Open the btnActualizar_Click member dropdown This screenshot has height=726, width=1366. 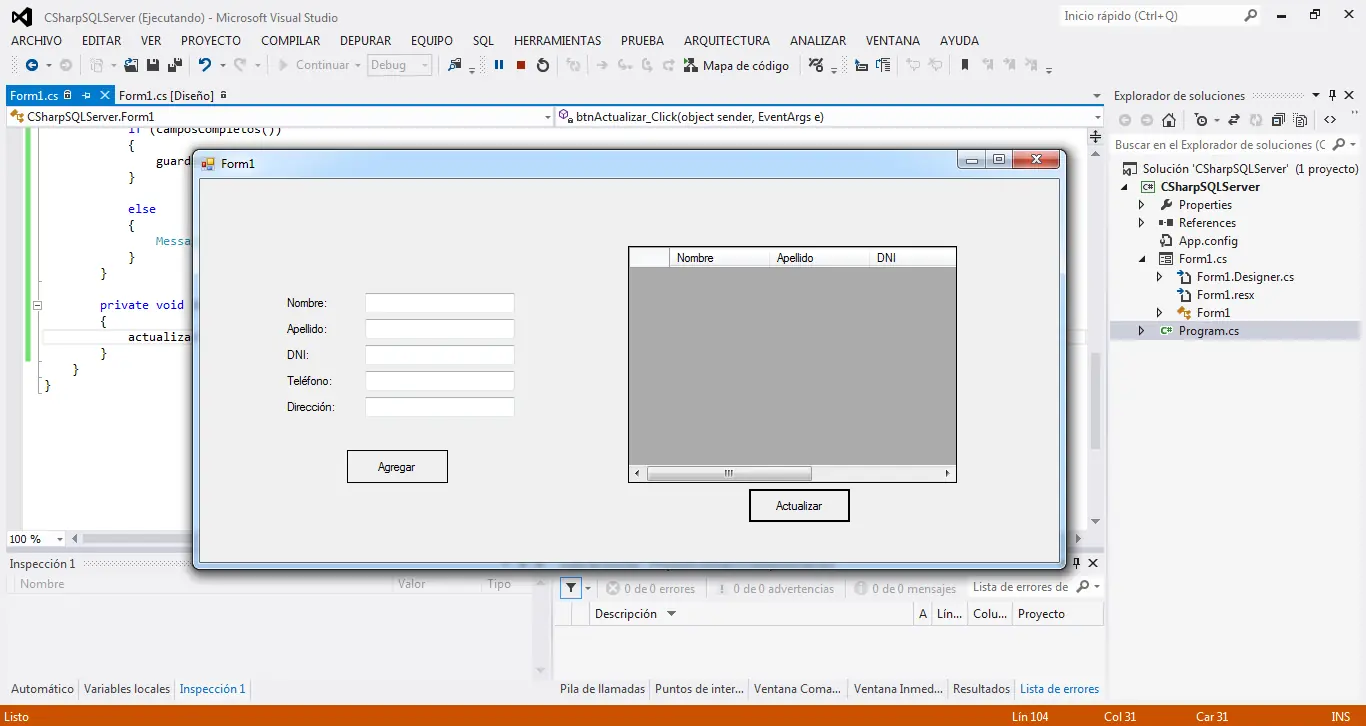(1098, 117)
